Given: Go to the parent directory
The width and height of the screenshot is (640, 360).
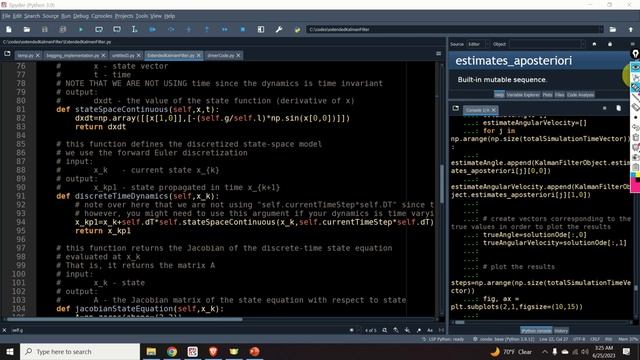Looking at the screenshot, I should pyautogui.click(x=631, y=29).
